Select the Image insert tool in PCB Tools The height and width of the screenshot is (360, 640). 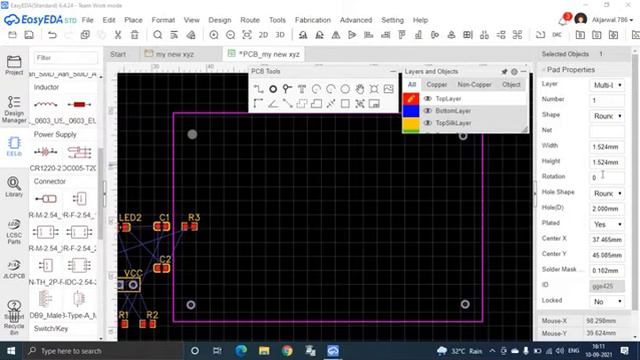[x=389, y=89]
